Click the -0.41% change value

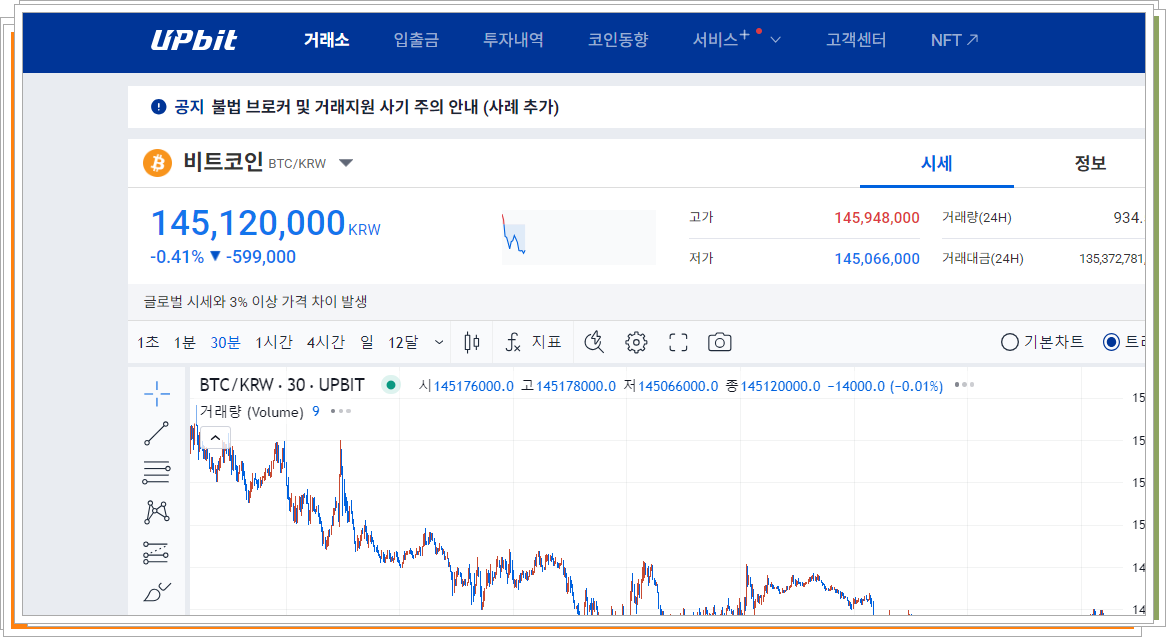click(177, 257)
